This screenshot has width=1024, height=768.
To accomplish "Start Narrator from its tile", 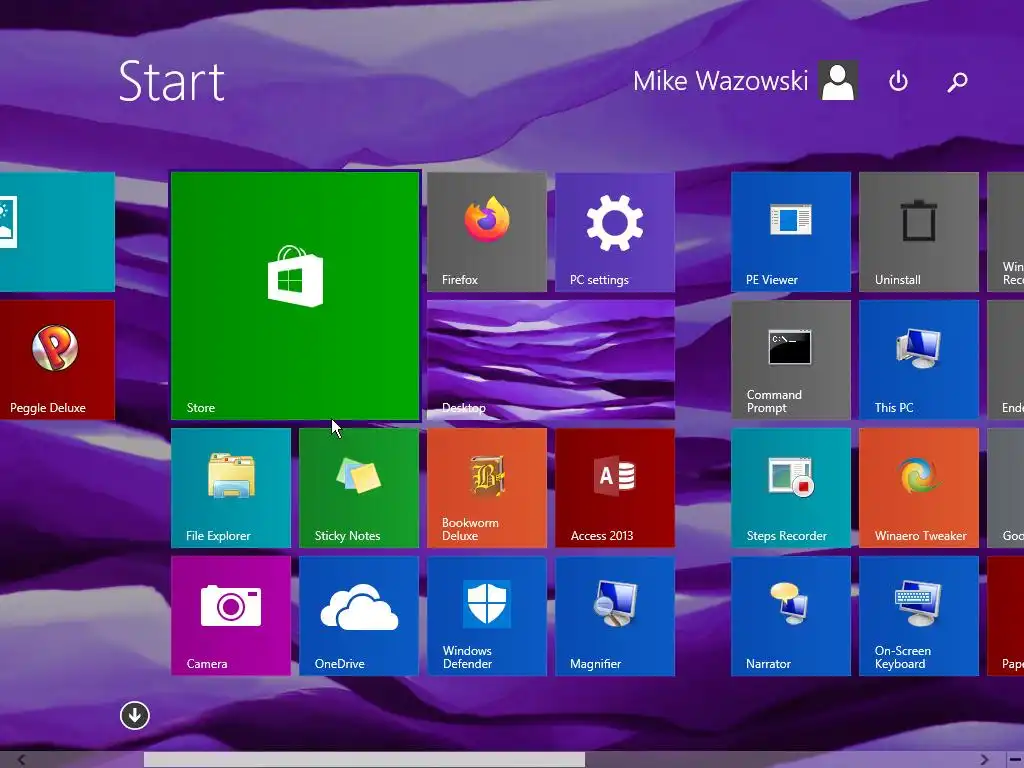I will tap(791, 616).
